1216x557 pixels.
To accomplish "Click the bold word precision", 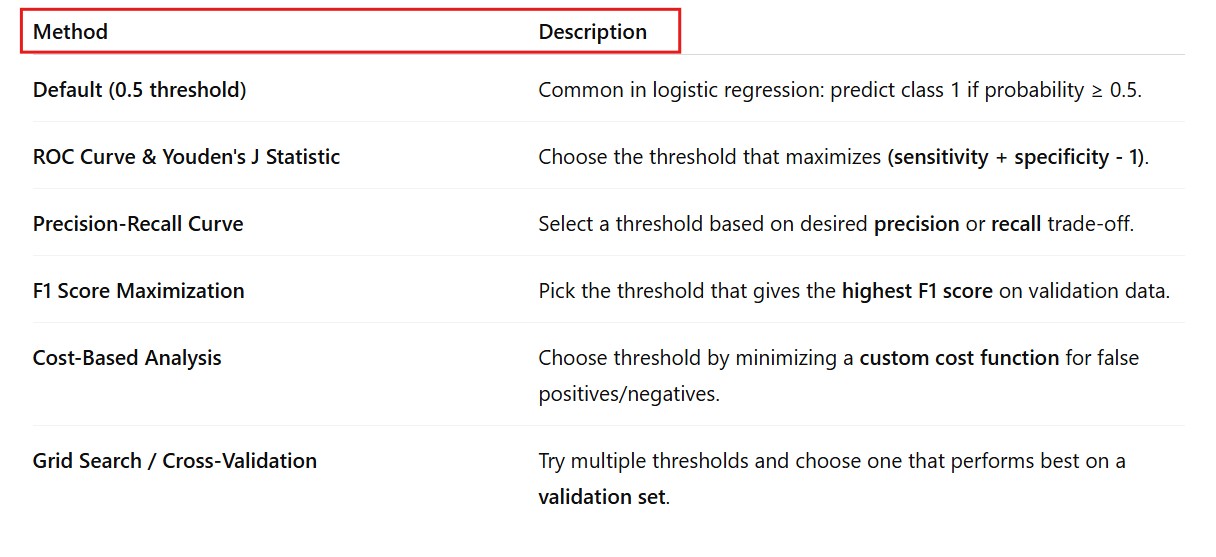I will pos(916,224).
